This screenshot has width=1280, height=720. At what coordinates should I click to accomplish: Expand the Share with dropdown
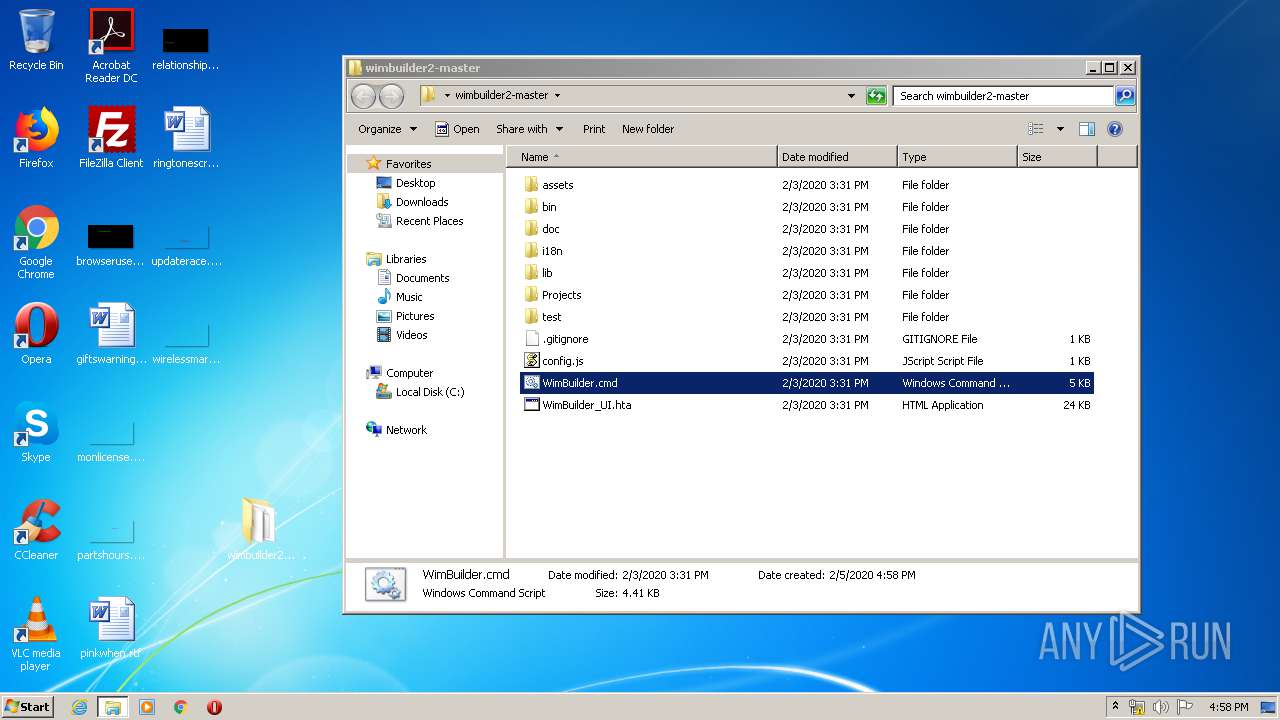point(530,129)
